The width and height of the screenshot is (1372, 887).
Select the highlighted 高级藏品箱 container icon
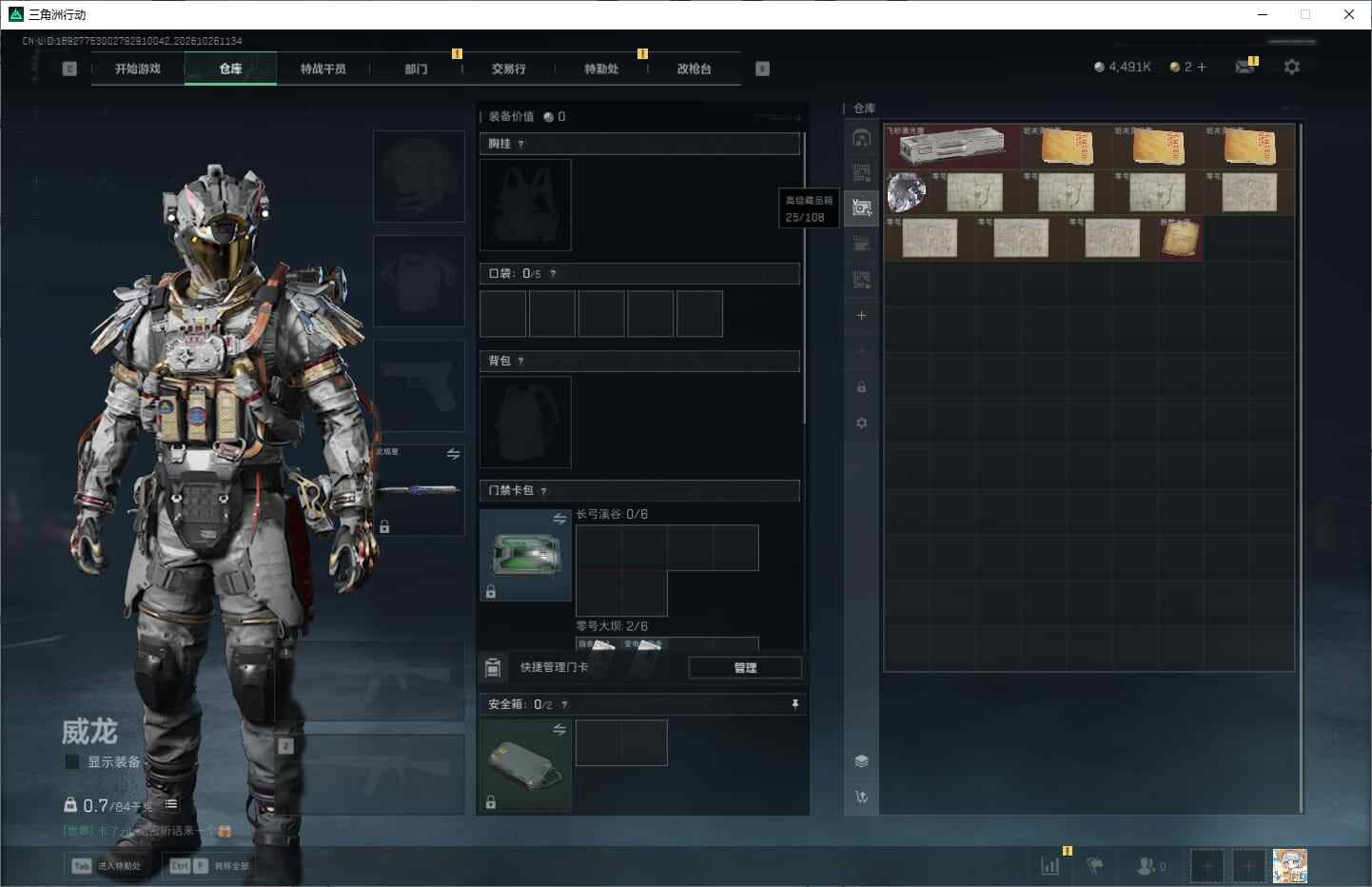861,207
